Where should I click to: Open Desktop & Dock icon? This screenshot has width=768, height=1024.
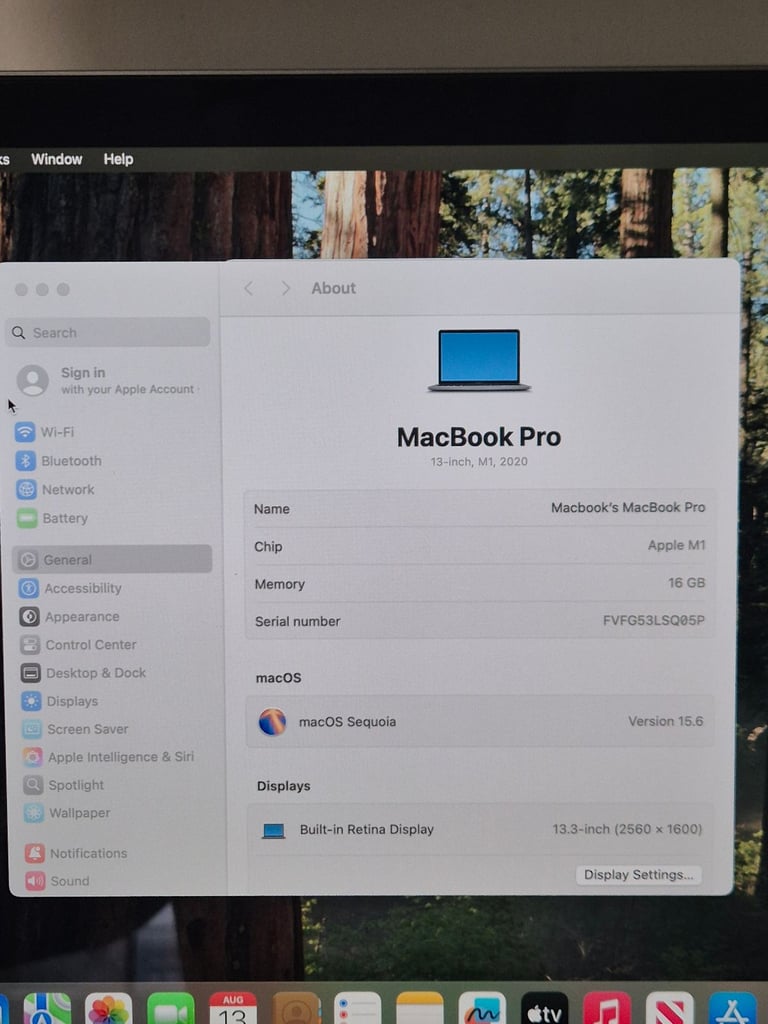31,673
